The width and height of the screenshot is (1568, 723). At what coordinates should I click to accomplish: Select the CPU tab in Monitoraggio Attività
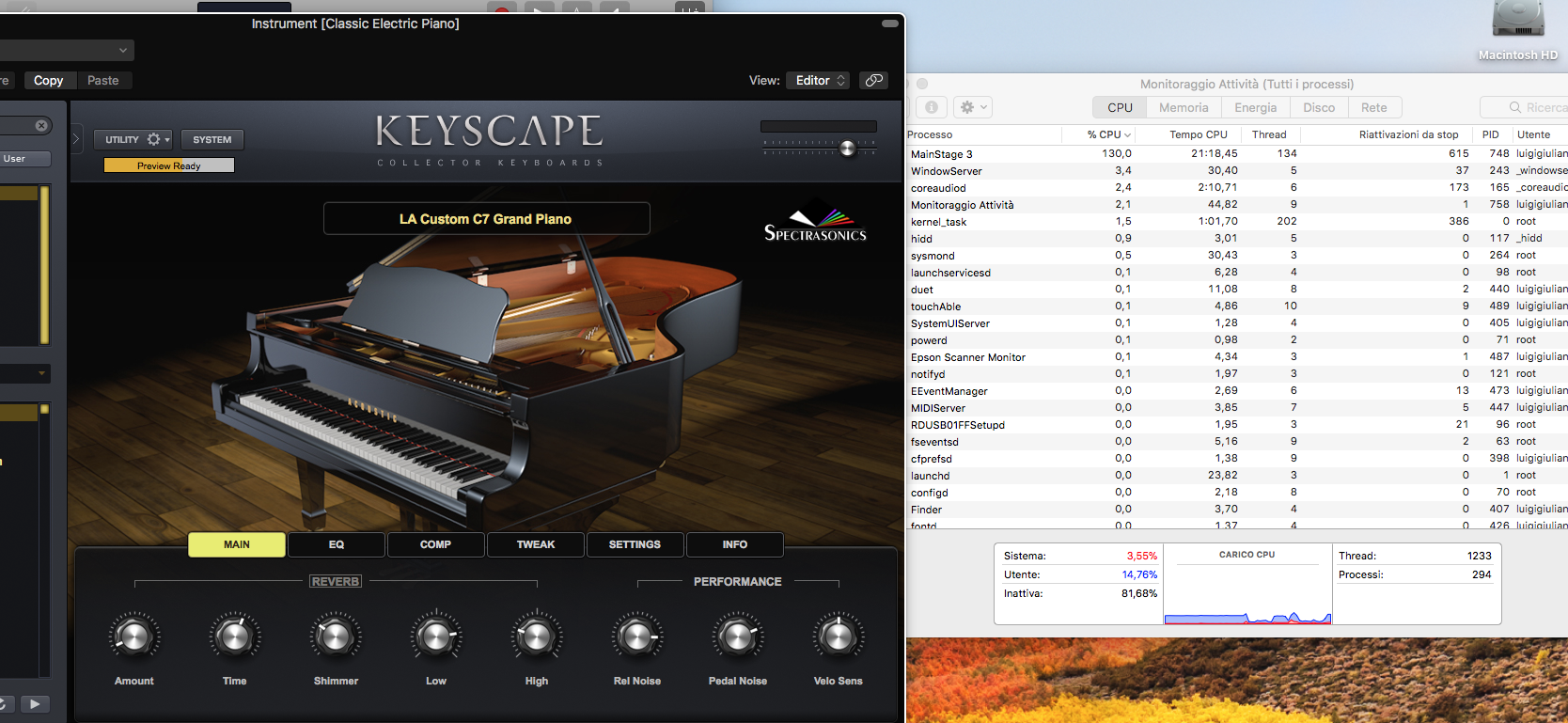click(x=1120, y=107)
